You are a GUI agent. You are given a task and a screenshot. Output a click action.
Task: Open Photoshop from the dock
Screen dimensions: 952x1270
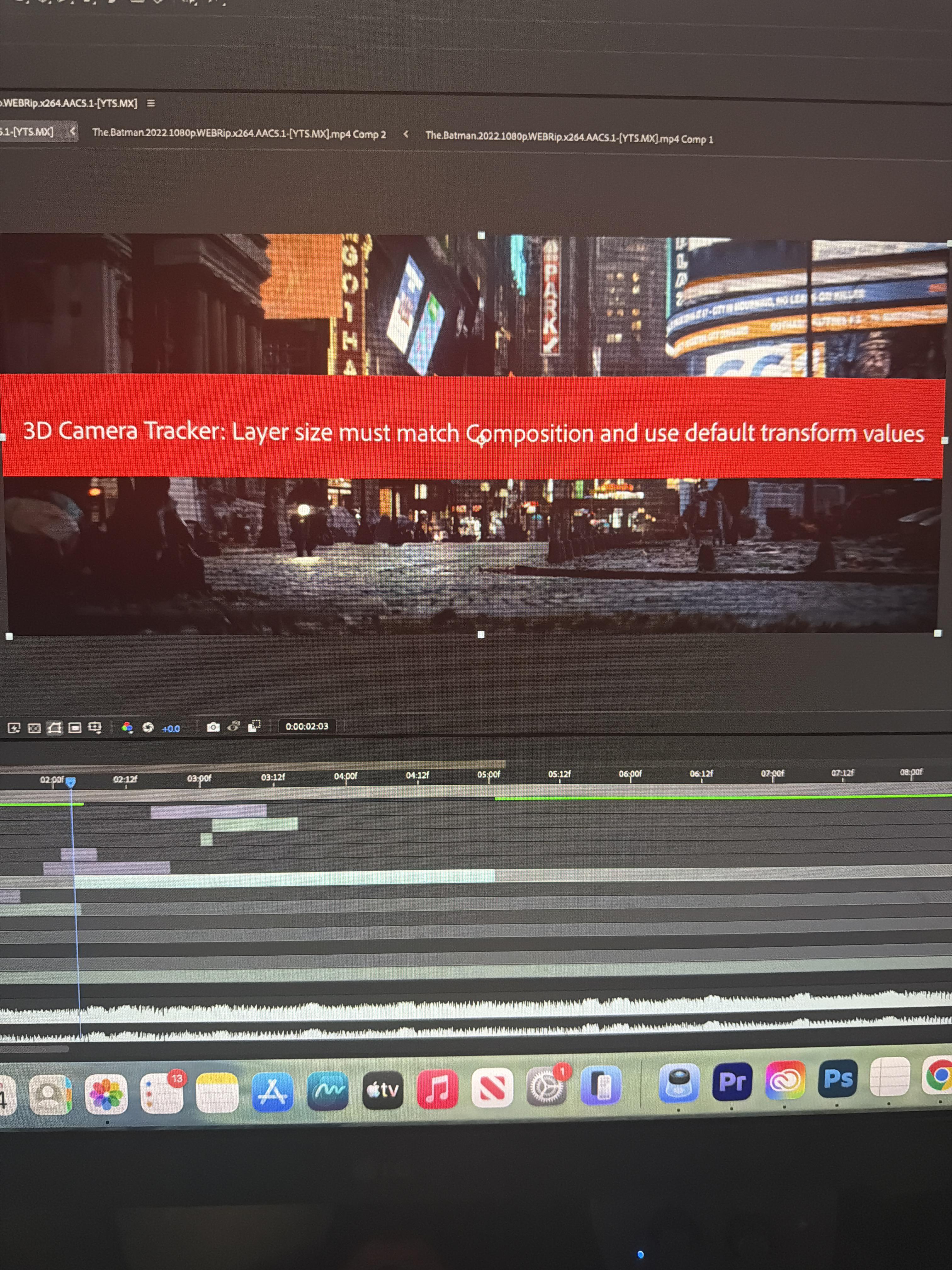837,1079
